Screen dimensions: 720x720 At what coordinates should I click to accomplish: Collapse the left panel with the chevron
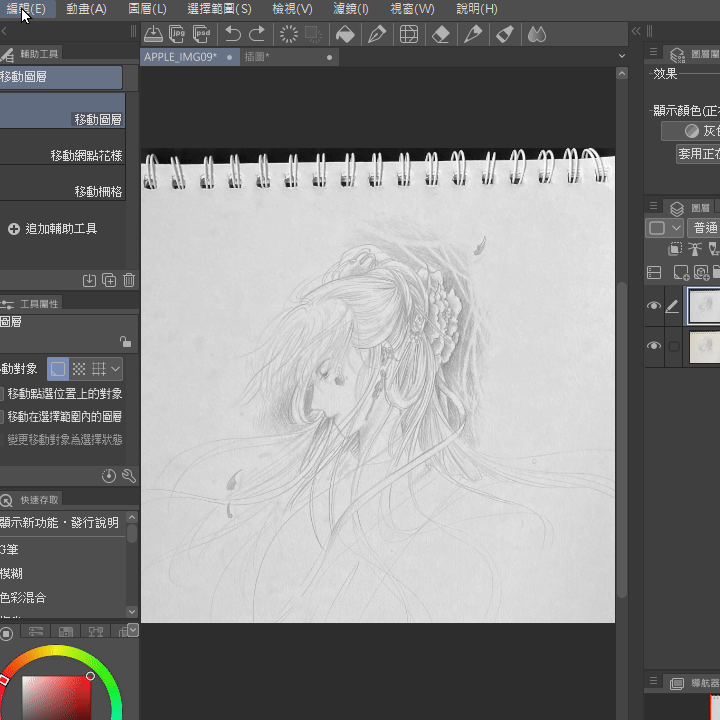click(4, 31)
